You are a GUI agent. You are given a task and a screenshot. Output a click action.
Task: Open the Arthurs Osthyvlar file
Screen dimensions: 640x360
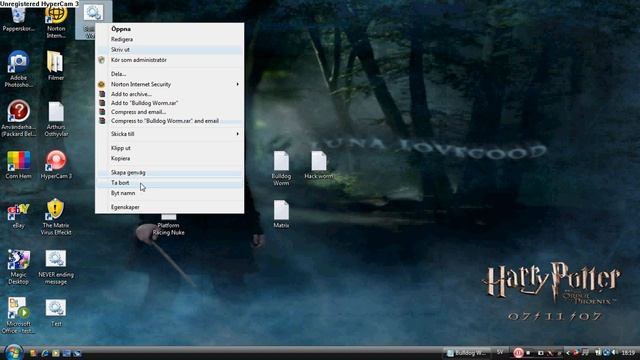pyautogui.click(x=56, y=119)
